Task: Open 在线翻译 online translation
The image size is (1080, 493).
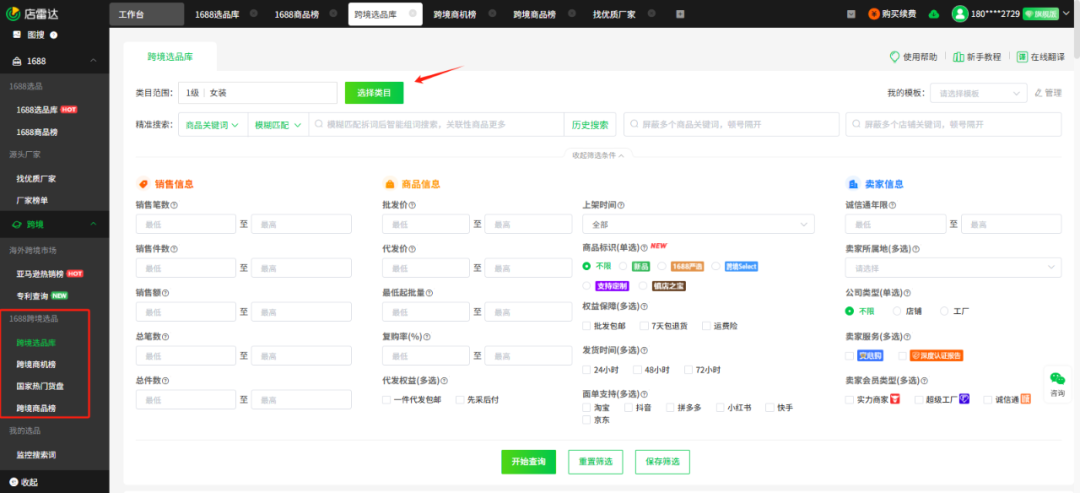Action: (1041, 57)
